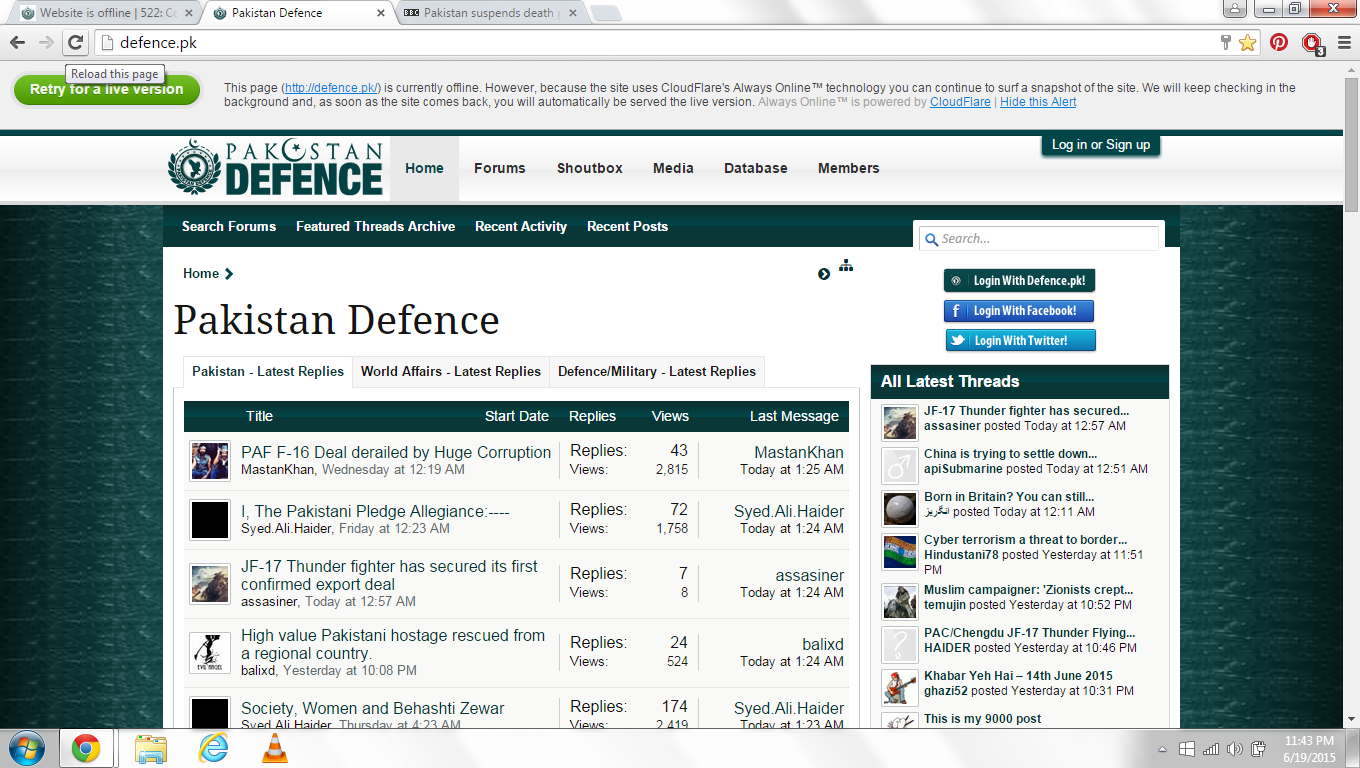This screenshot has width=1360, height=768.
Task: Open MastanKhan's avatar in the F-16 thread row
Action: point(210,460)
